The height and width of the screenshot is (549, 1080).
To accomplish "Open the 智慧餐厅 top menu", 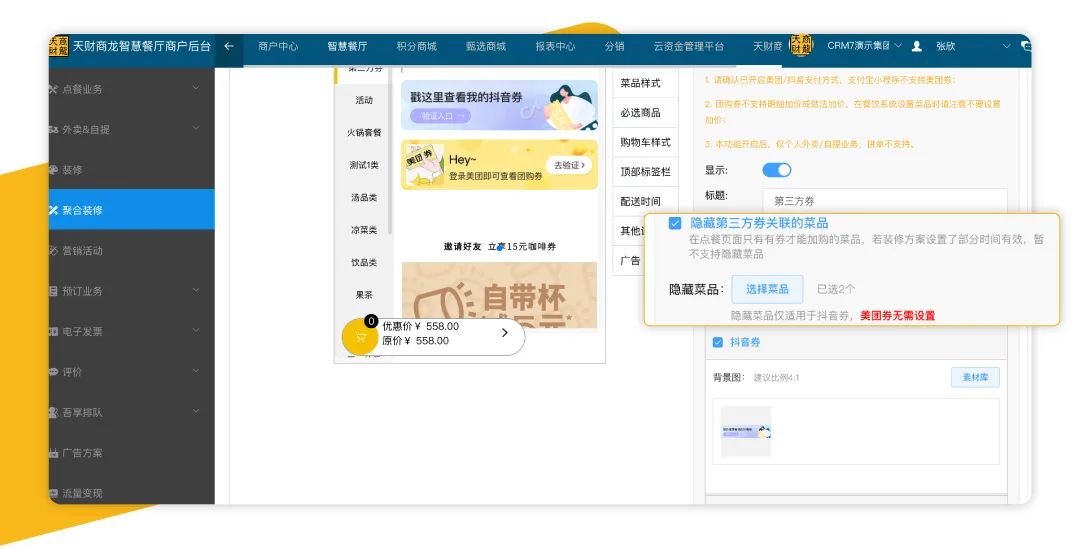I will 347,46.
